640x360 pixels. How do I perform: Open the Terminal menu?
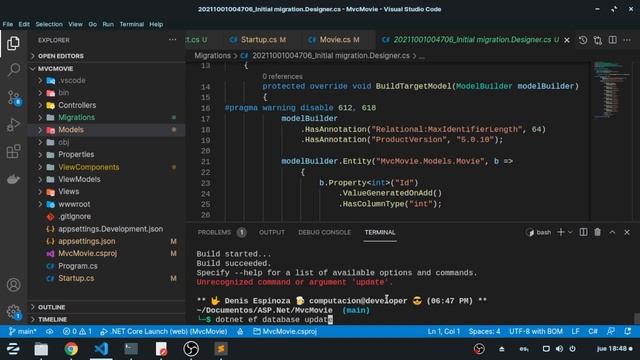tap(131, 24)
